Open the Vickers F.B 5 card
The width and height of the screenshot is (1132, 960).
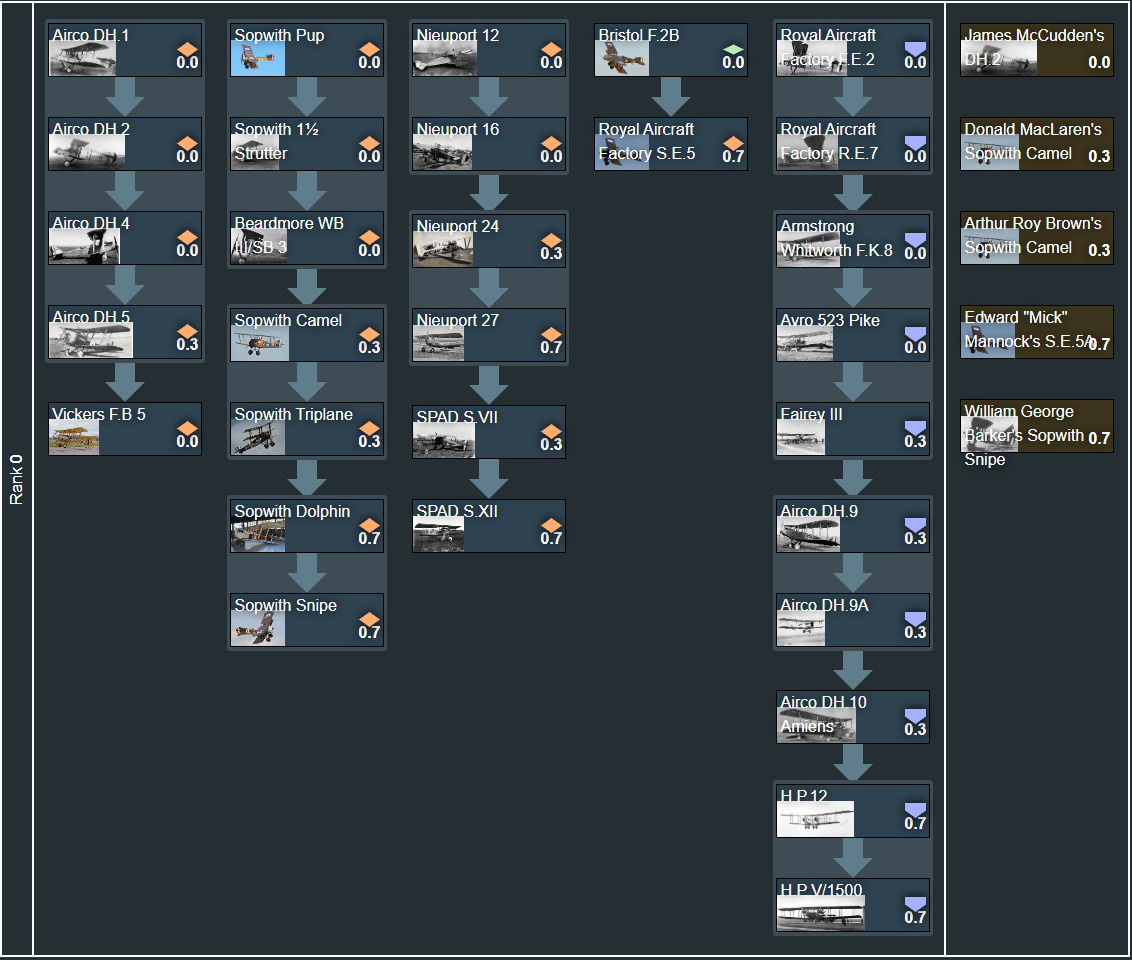point(125,429)
